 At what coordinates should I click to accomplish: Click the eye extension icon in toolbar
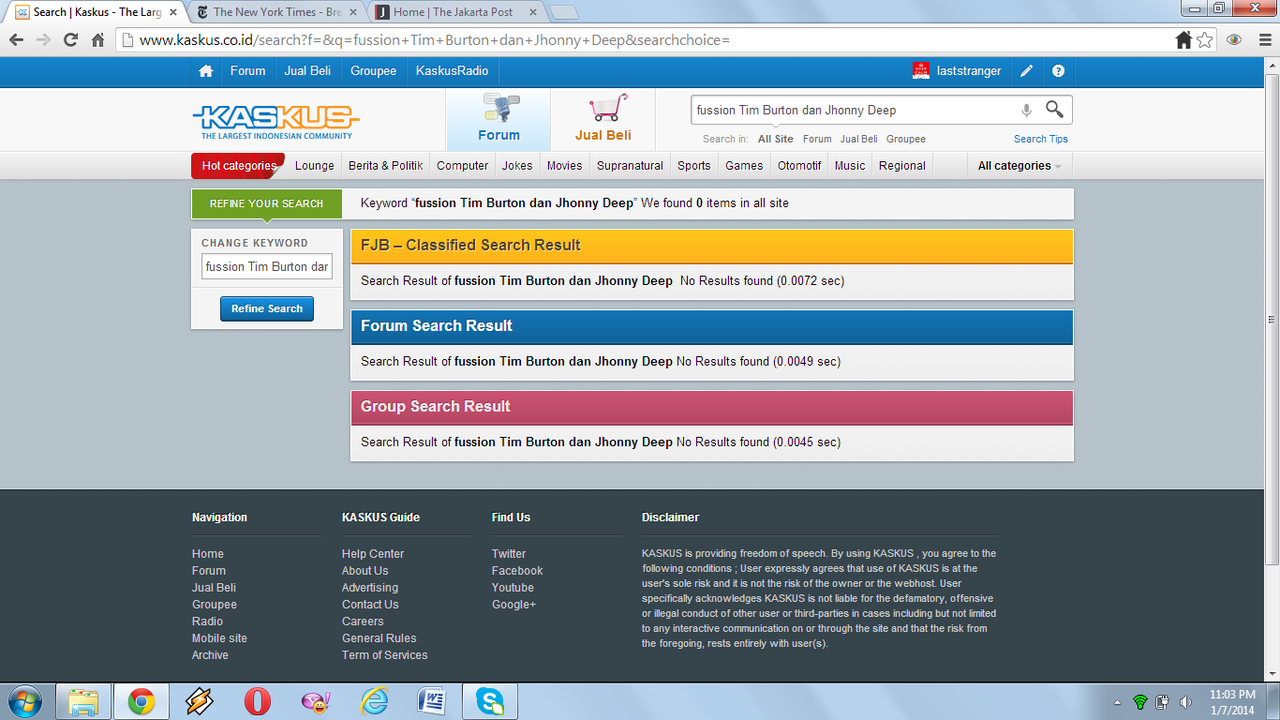point(1235,40)
